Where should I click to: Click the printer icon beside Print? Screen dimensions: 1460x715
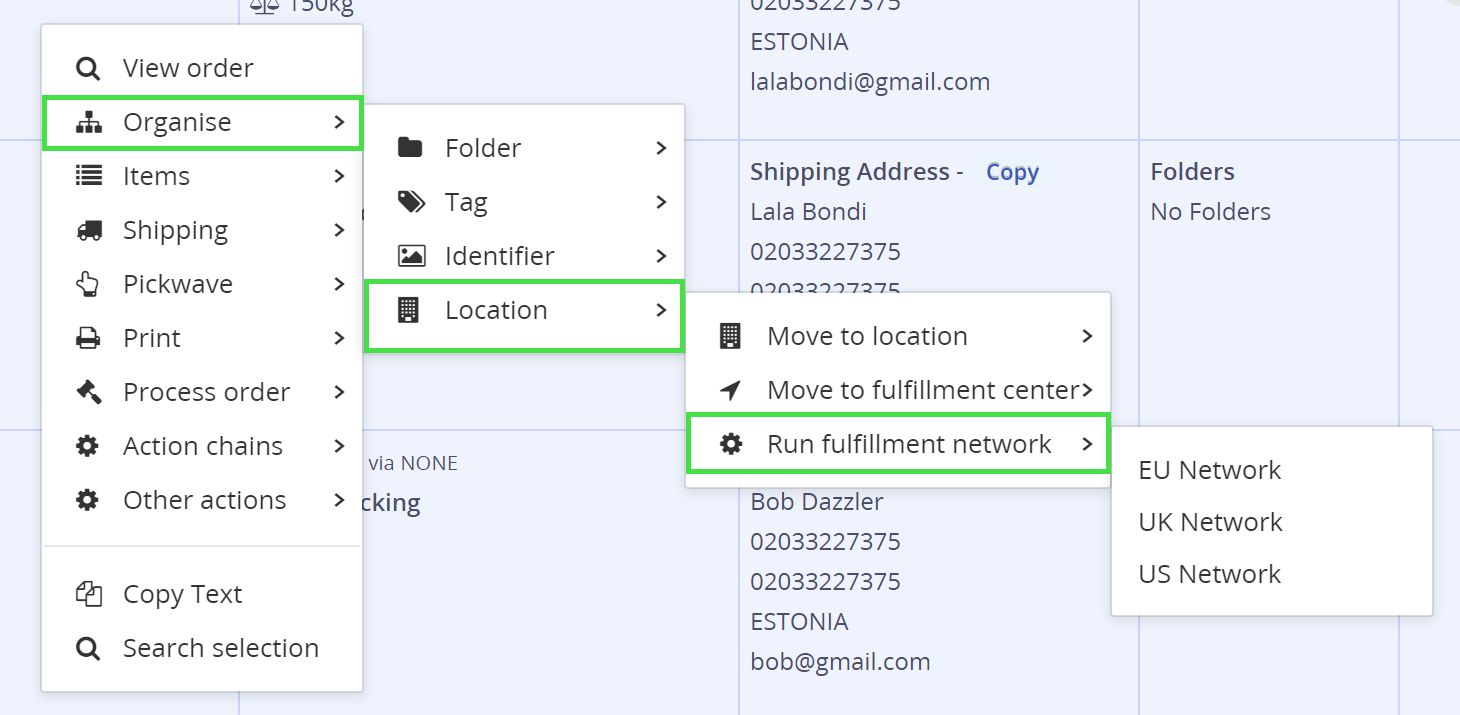[88, 338]
